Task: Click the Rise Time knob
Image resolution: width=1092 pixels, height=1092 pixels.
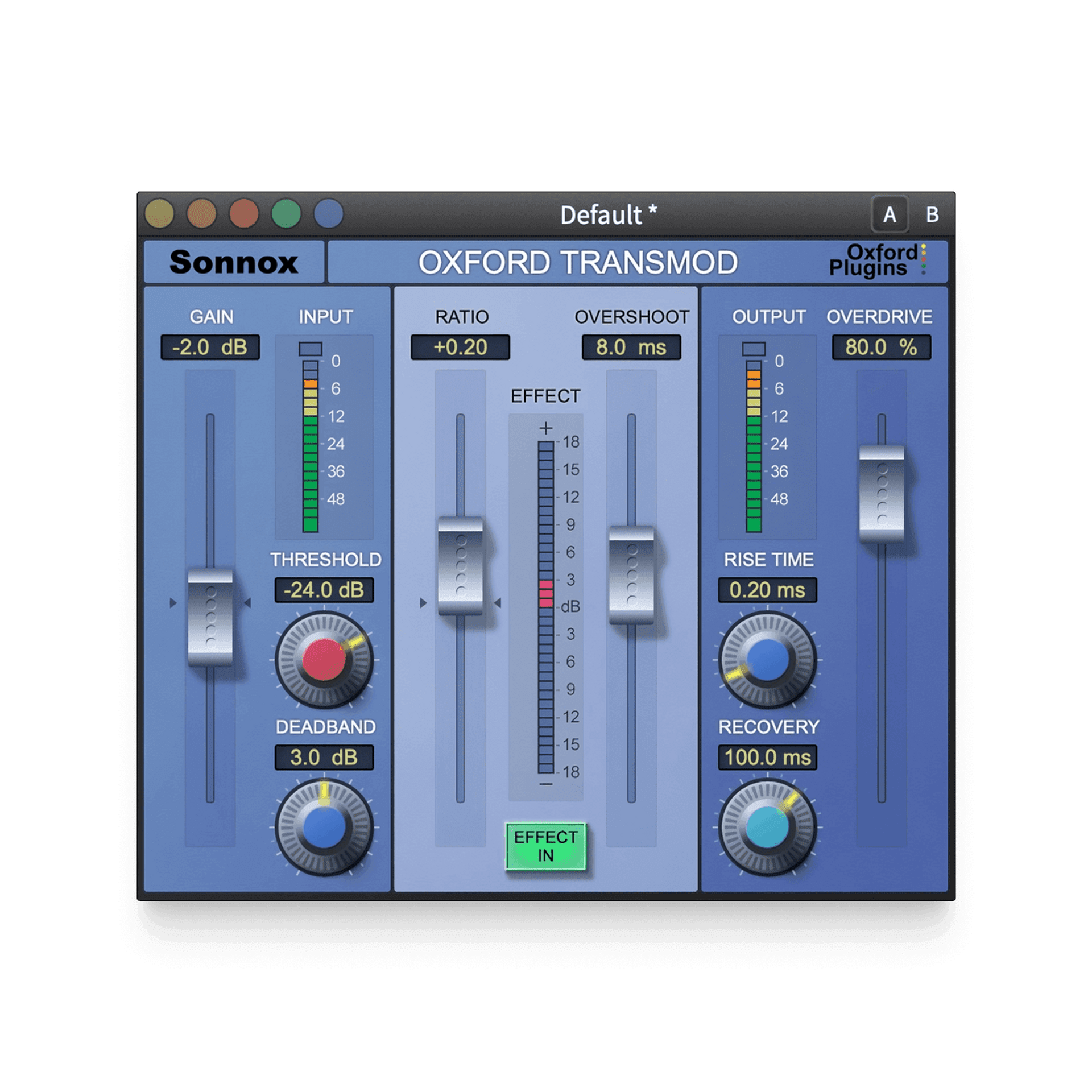Action: [x=767, y=660]
